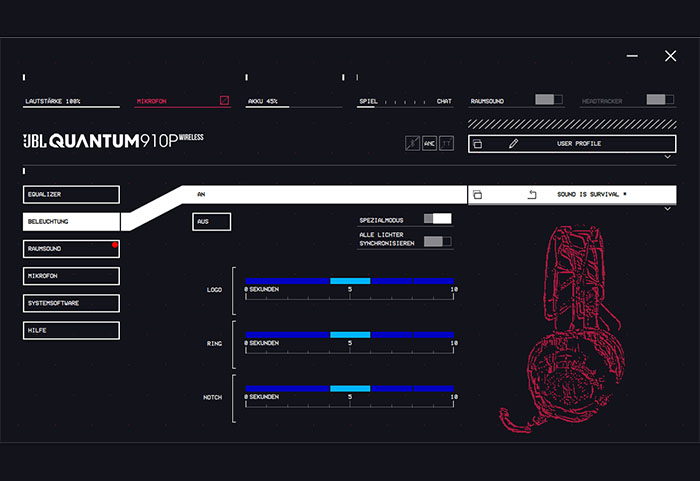This screenshot has width=700, height=481.
Task: Click the microphone mute icon beside MIKROFON
Action: [x=224, y=100]
